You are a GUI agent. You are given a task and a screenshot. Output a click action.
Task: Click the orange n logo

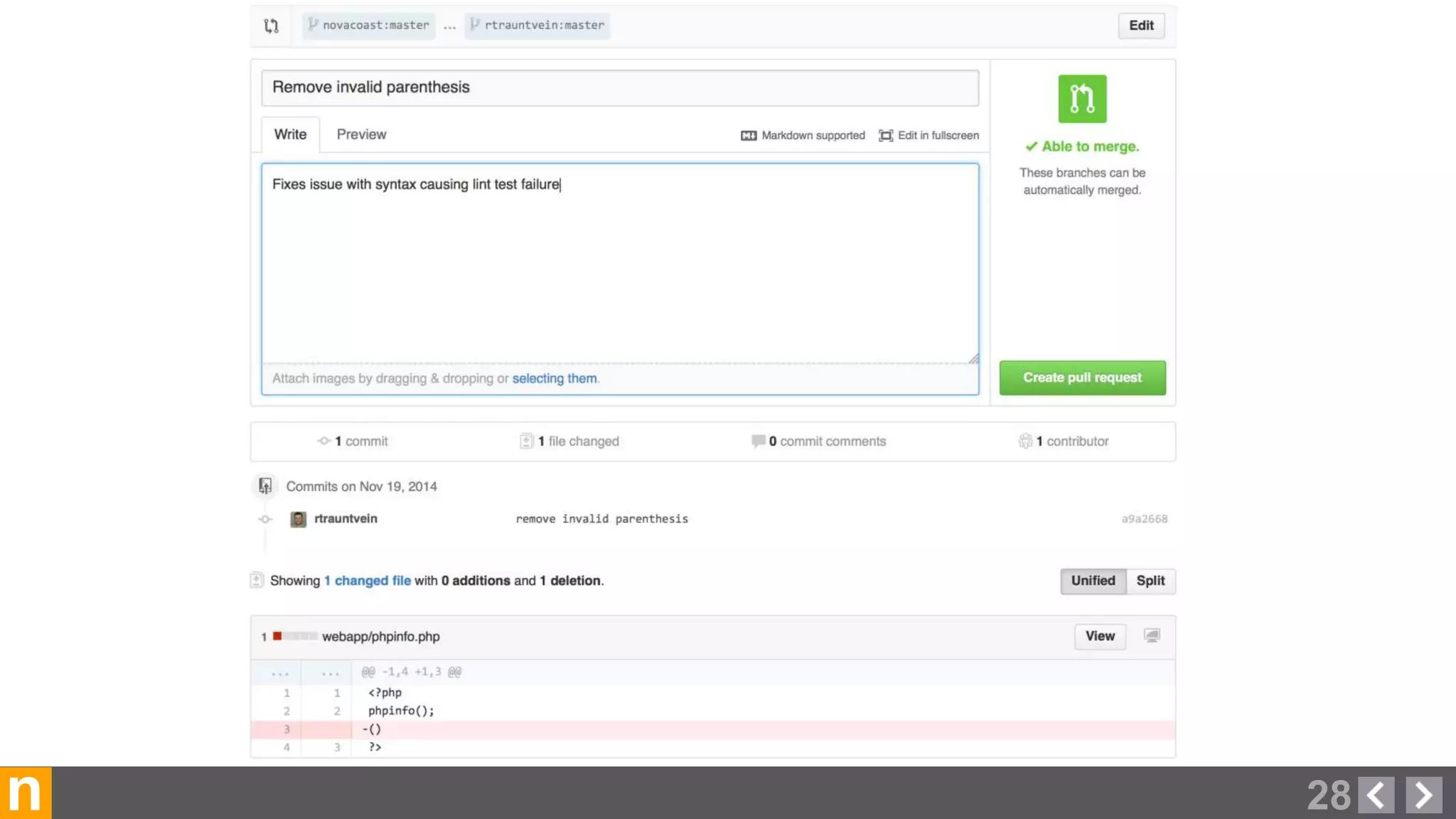[26, 792]
